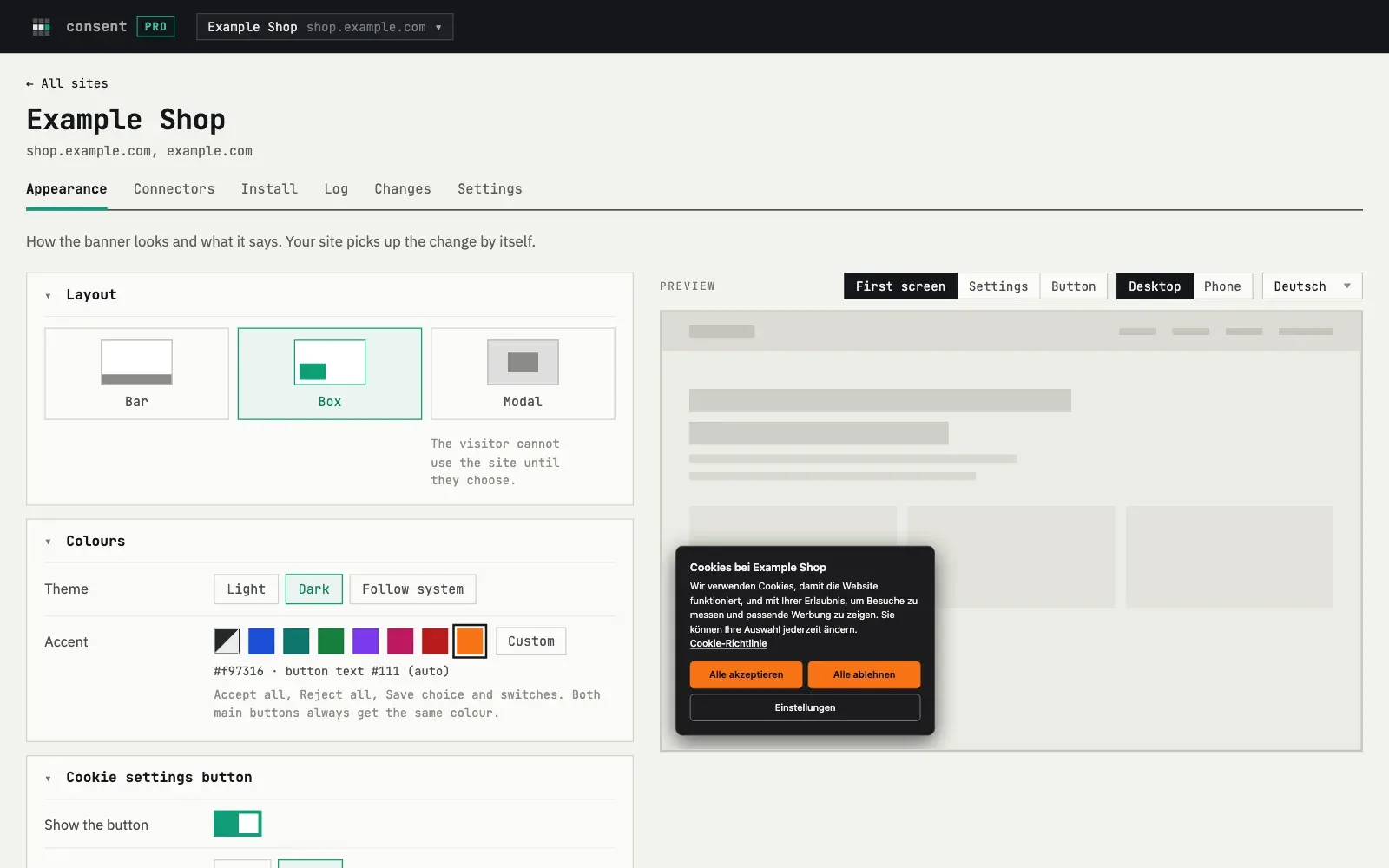The image size is (1389, 868).
Task: Open the Changes tab
Action: tap(403, 189)
